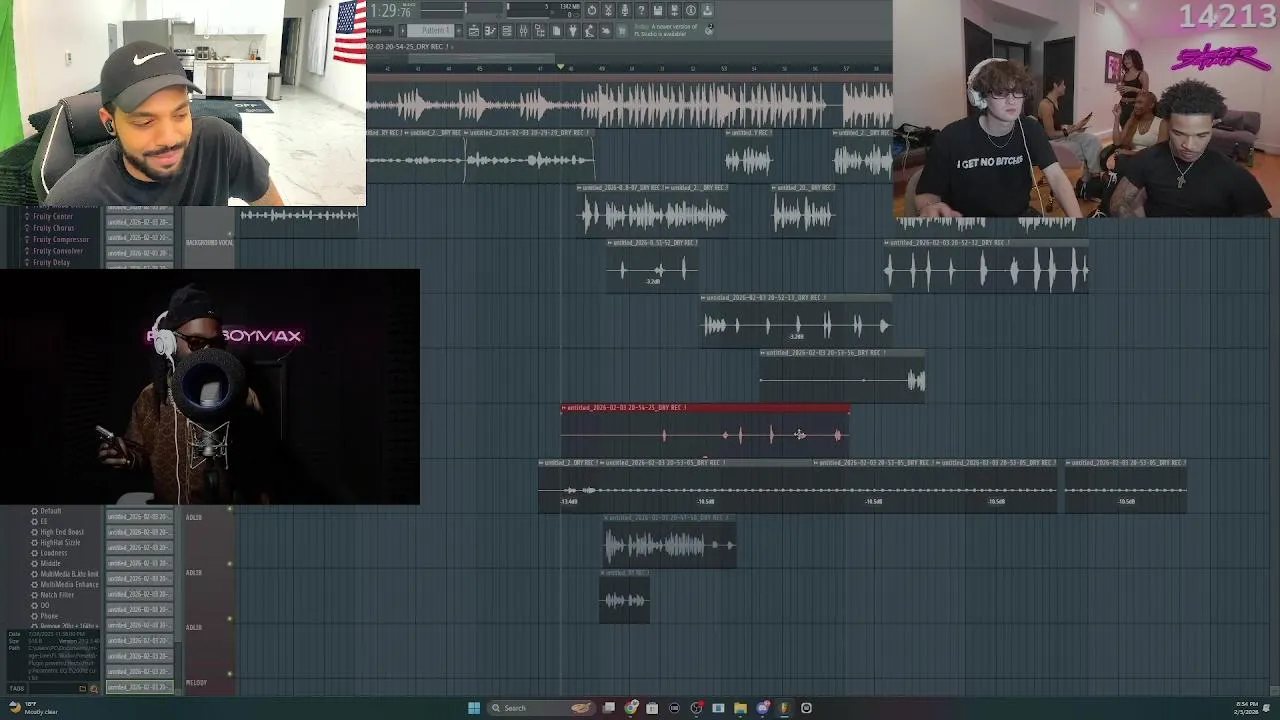Click the TAGS label in browser
This screenshot has width=1280, height=720.
click(x=17, y=688)
